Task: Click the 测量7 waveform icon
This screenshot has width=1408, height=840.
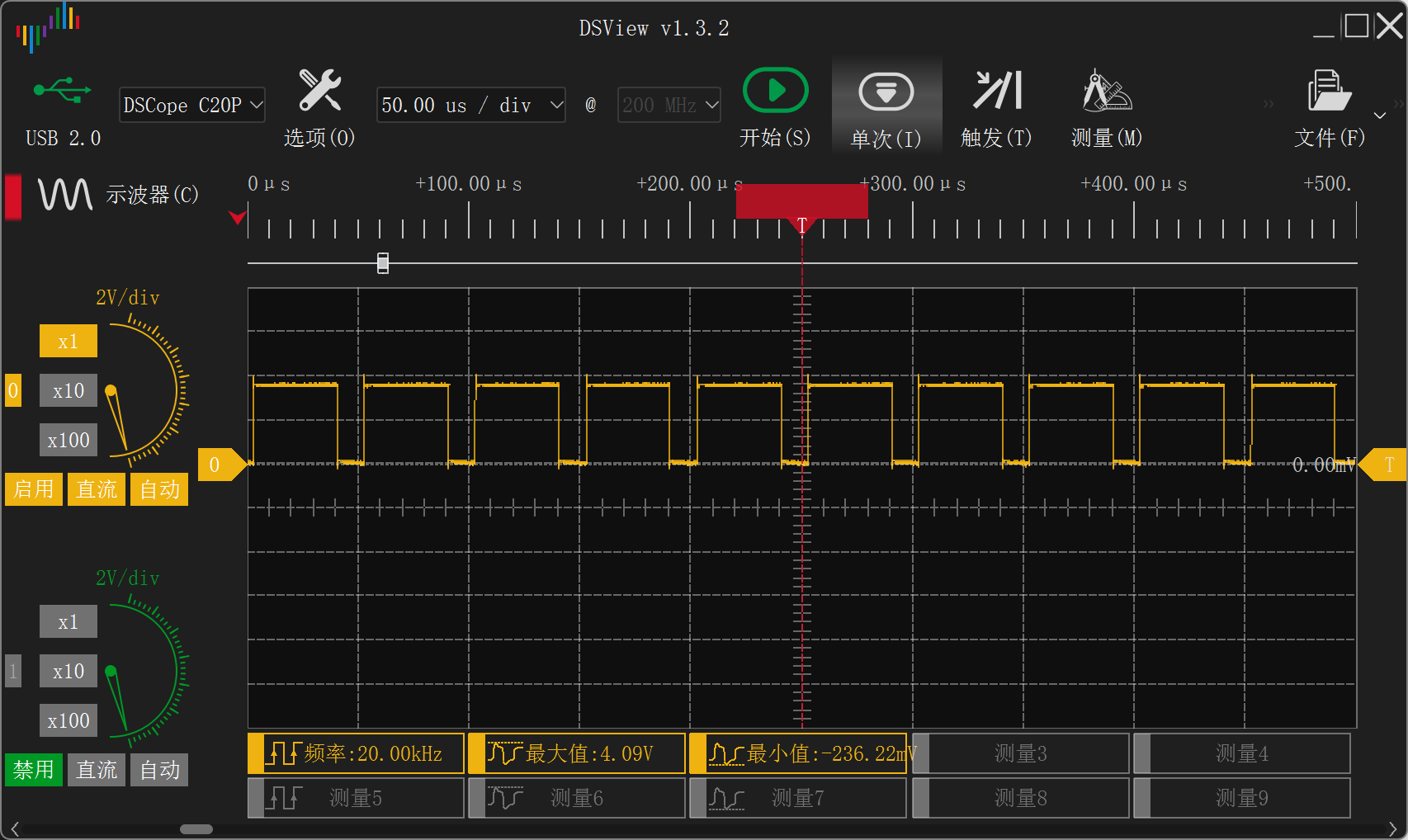Action: [x=726, y=798]
